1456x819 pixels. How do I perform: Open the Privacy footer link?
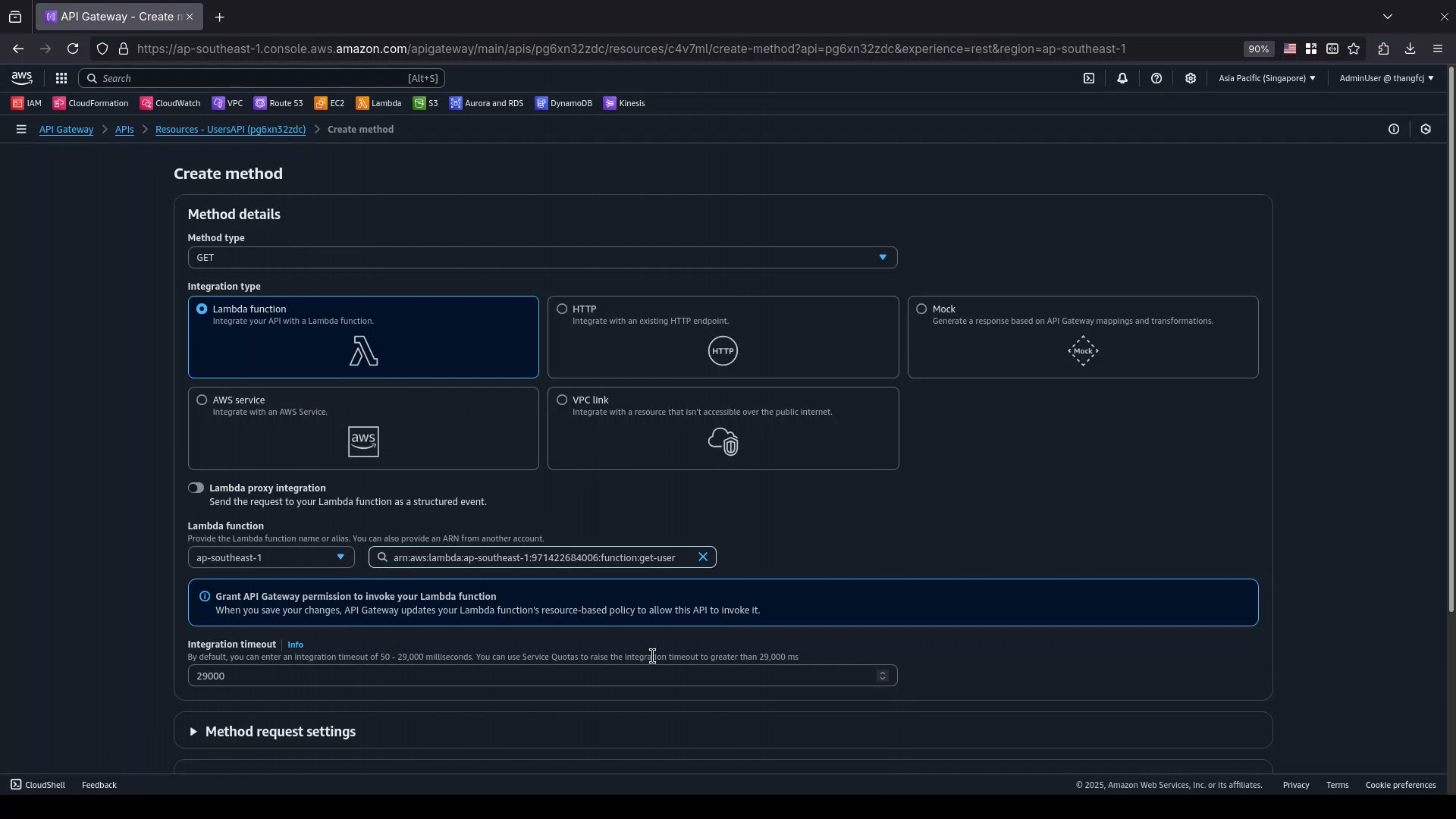pos(1296,785)
